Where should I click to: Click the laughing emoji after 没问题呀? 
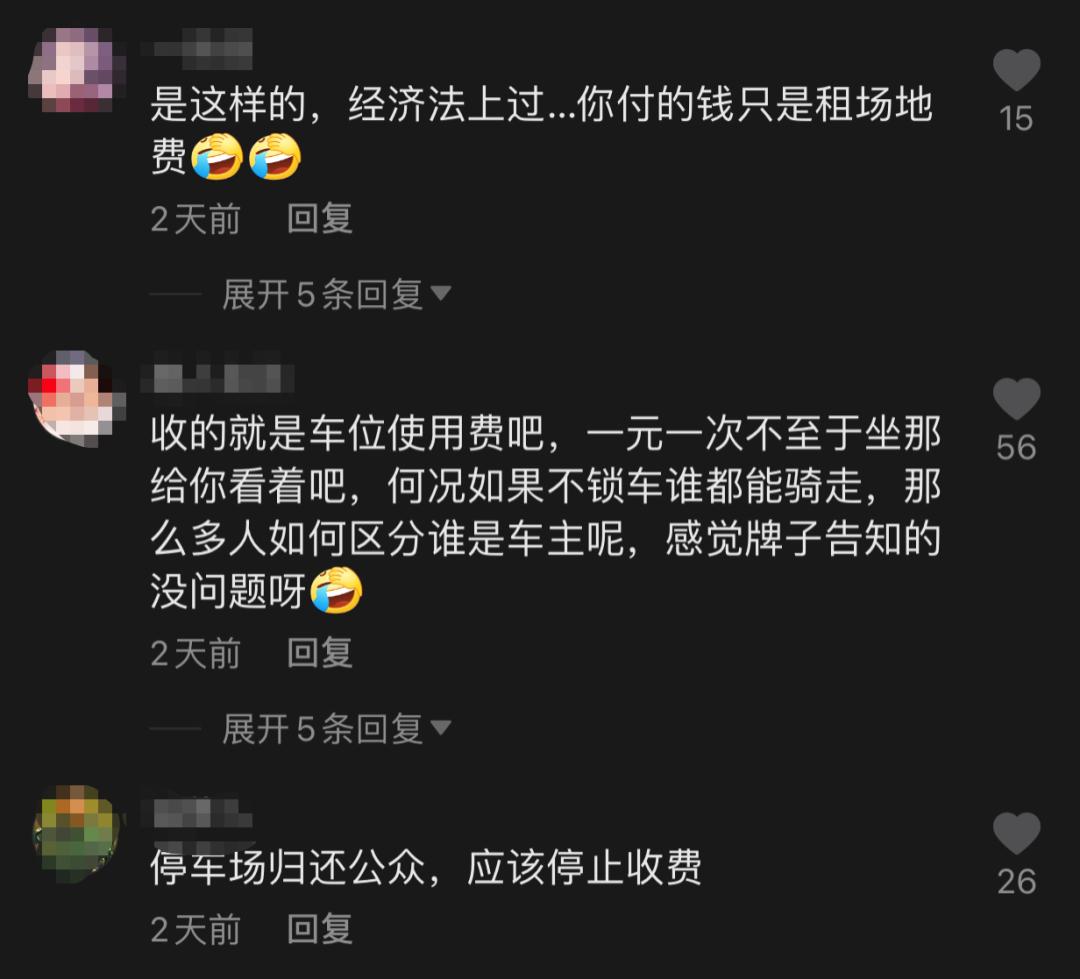click(x=336, y=590)
